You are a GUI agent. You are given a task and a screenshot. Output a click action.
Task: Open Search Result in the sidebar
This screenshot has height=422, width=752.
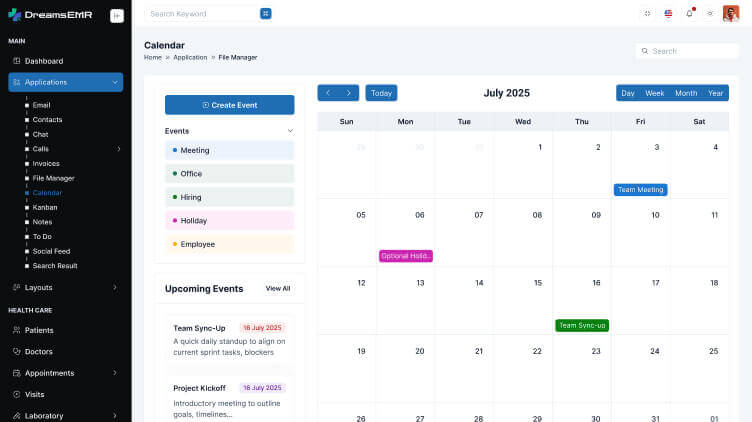click(x=55, y=266)
